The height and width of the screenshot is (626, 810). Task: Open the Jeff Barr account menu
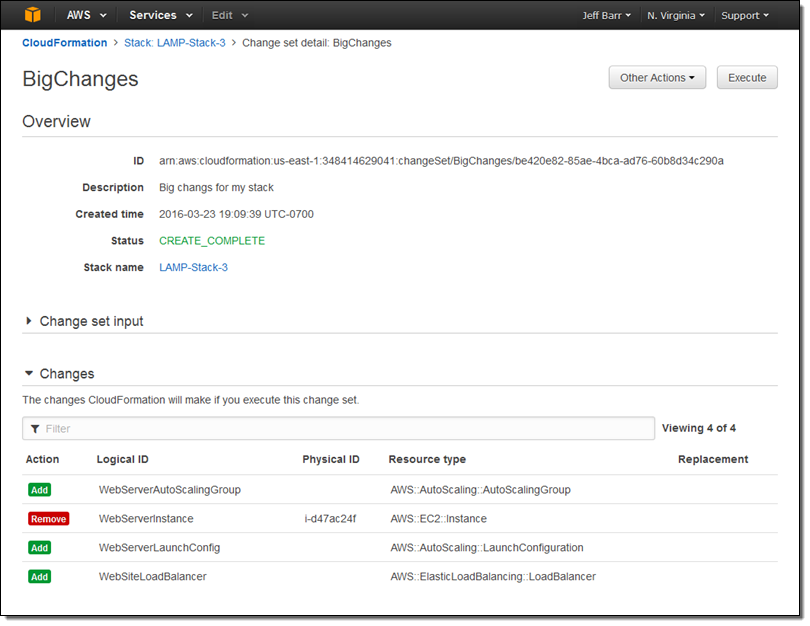pyautogui.click(x=606, y=15)
